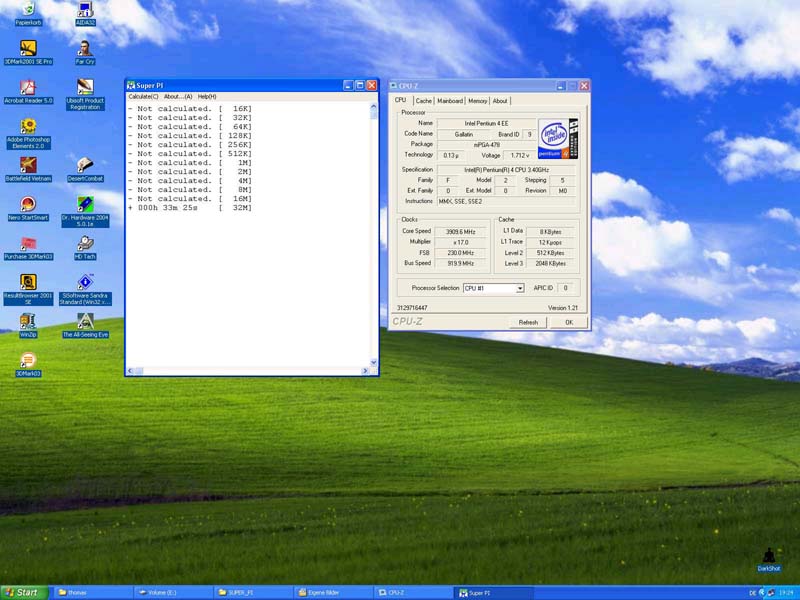Click the CPU-Z title bar icon
The width and height of the screenshot is (800, 600).
pos(393,86)
